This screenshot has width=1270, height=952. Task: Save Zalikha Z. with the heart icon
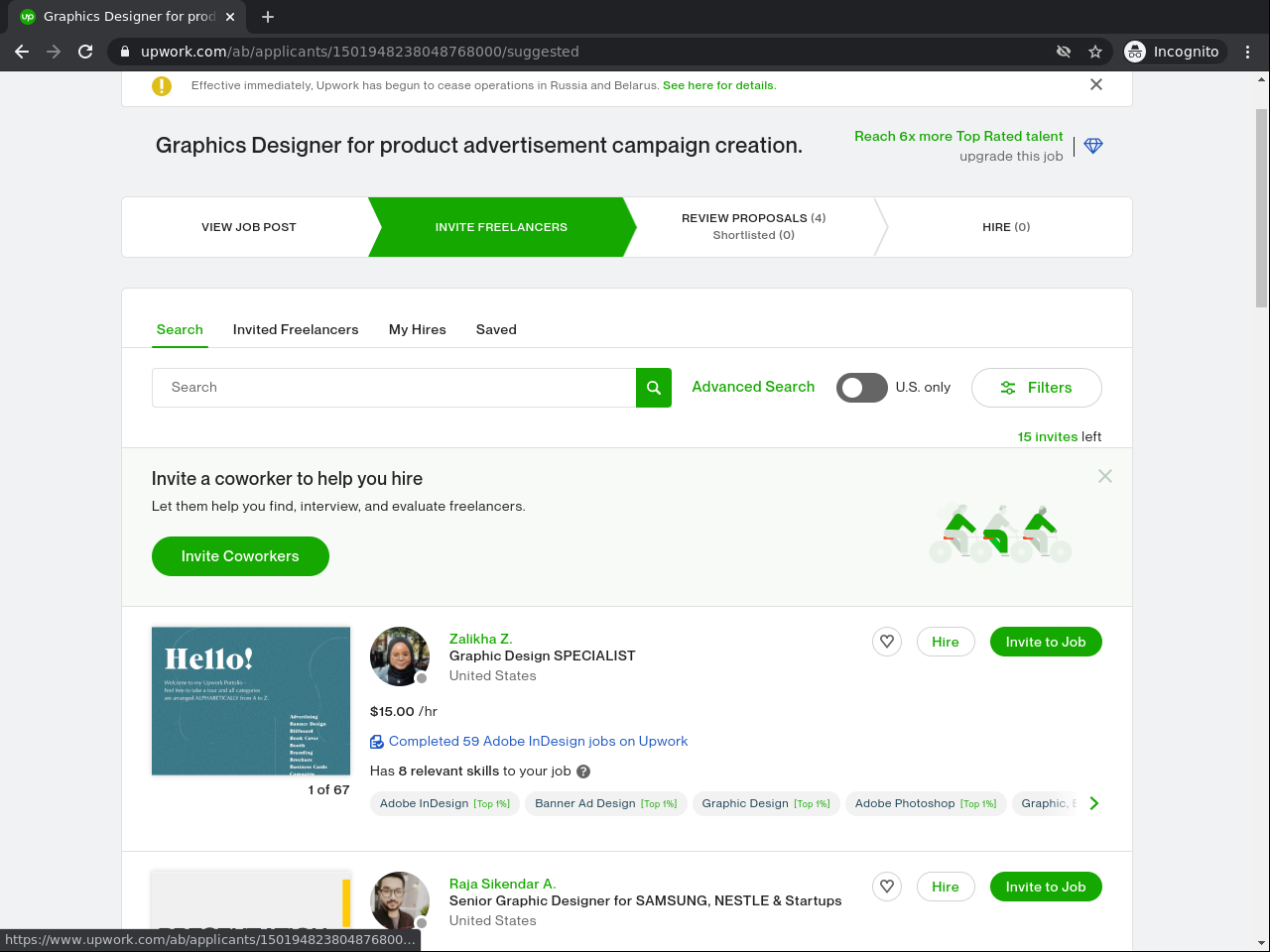[x=887, y=642]
